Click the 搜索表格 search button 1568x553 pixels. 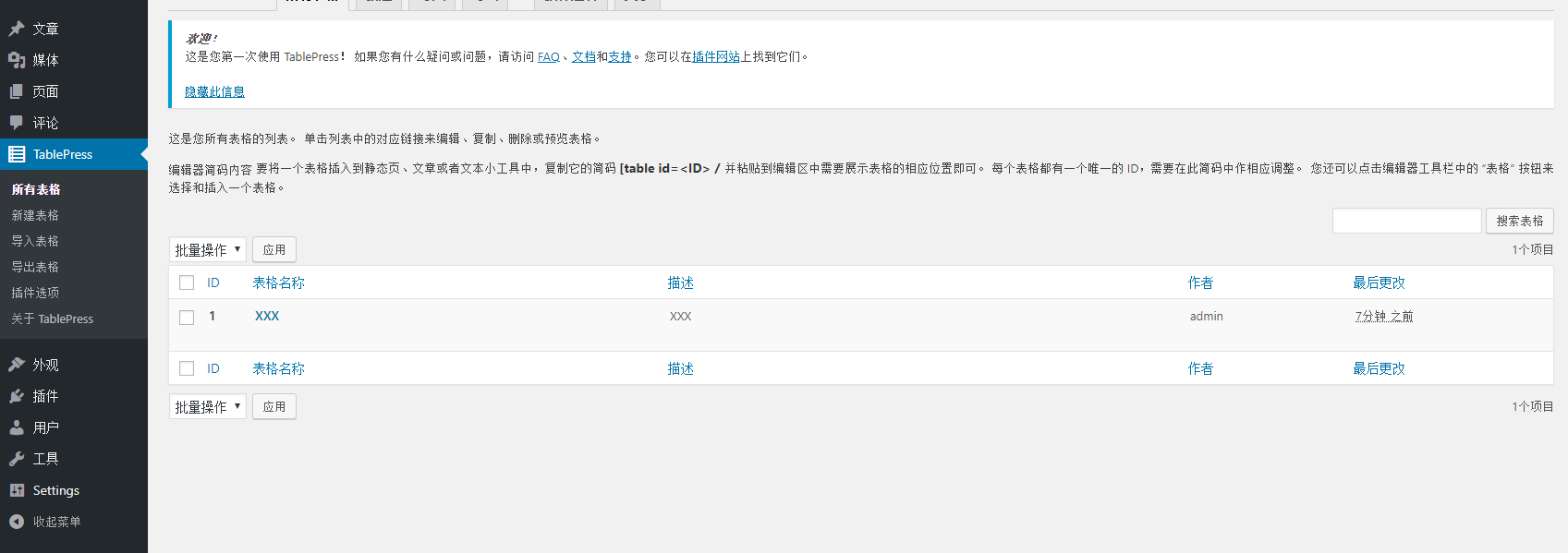tap(1520, 221)
